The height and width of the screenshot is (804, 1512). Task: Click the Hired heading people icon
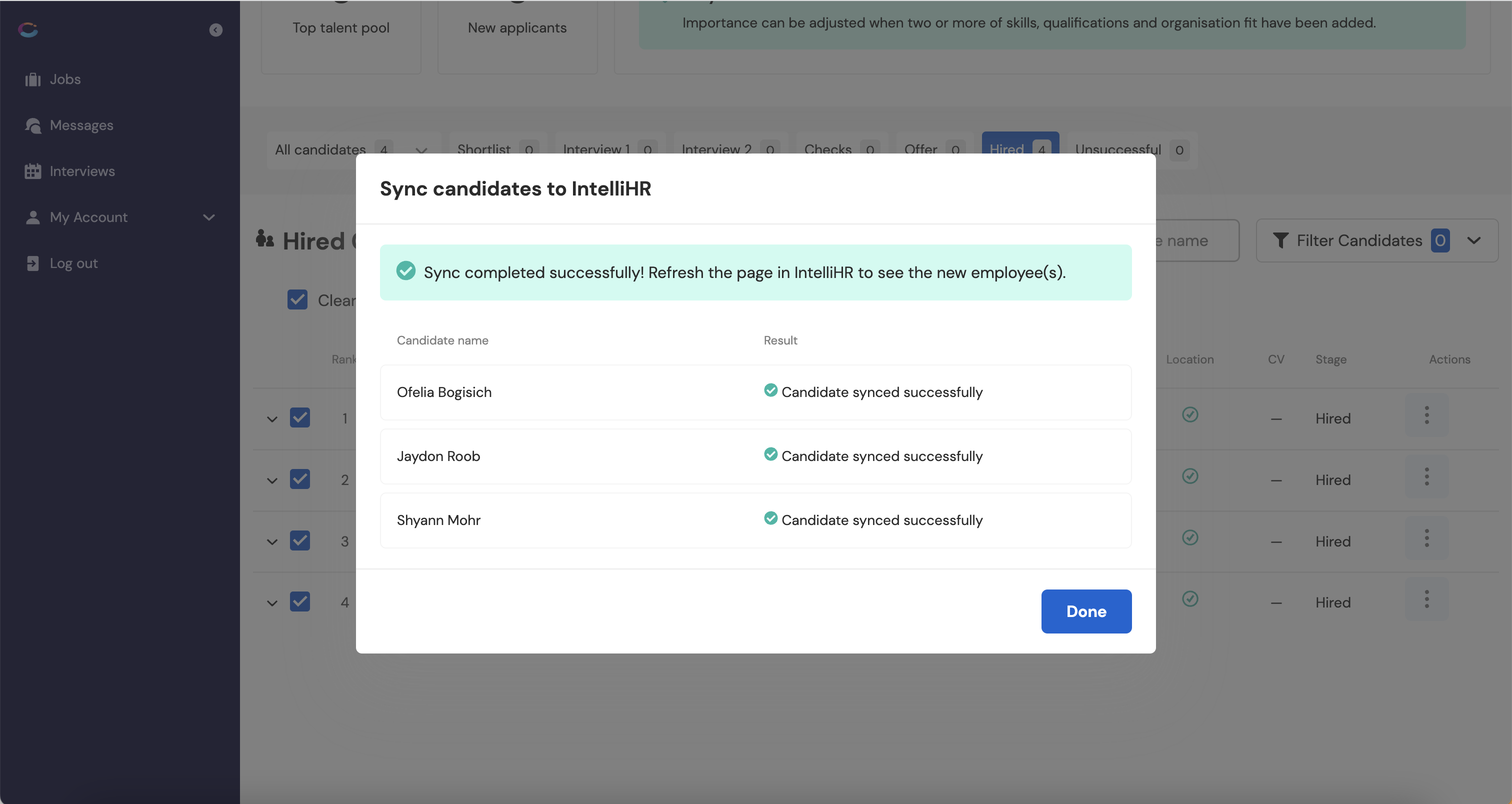coord(264,239)
